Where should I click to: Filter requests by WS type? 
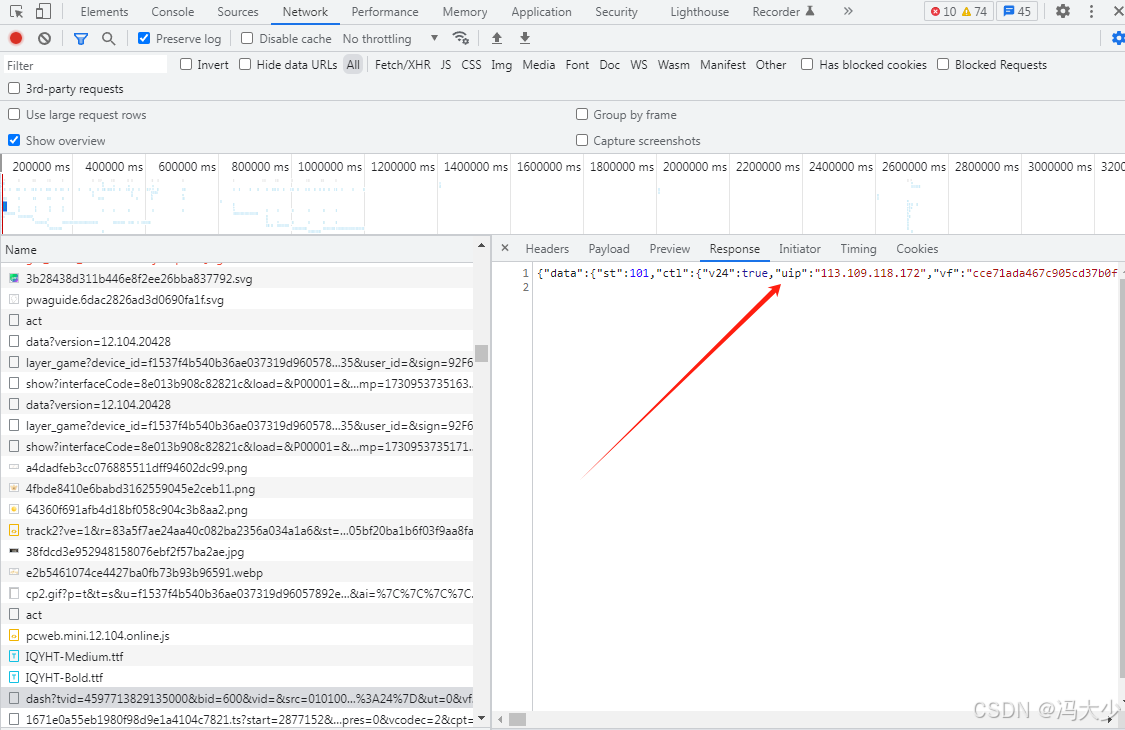tap(639, 65)
